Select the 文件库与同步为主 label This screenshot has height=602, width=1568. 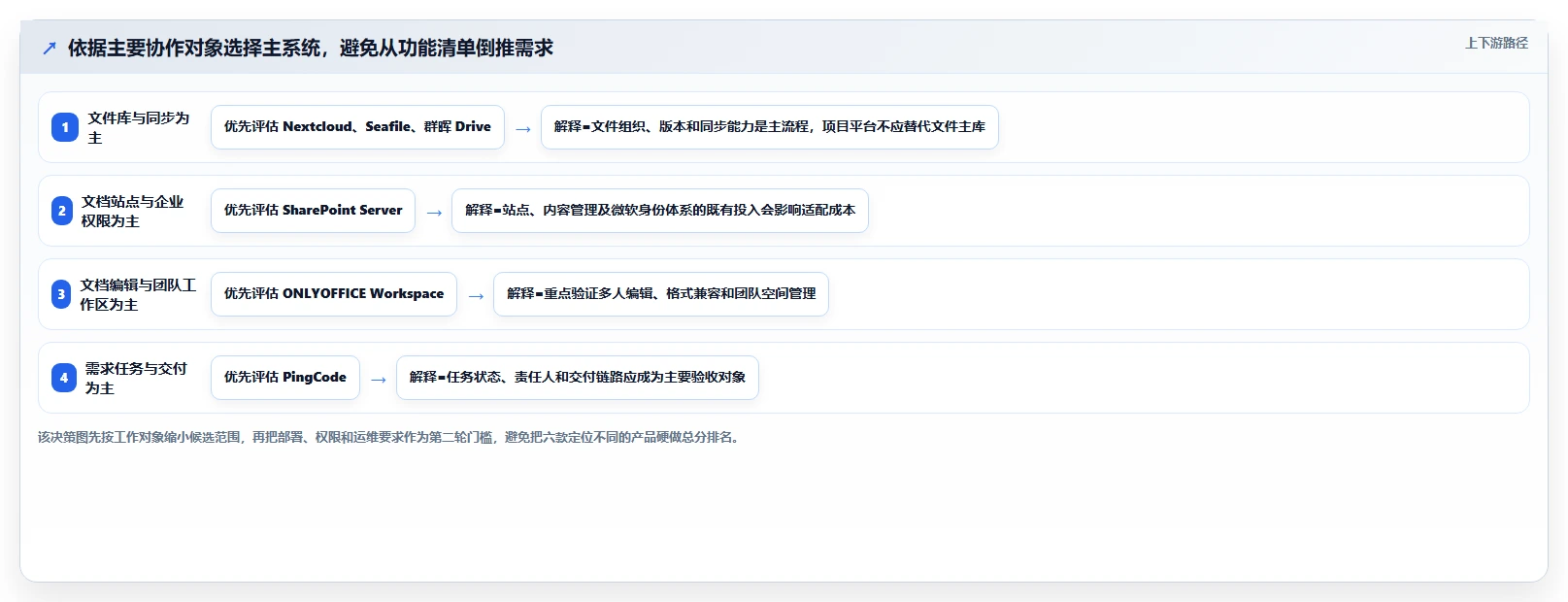coord(139,127)
